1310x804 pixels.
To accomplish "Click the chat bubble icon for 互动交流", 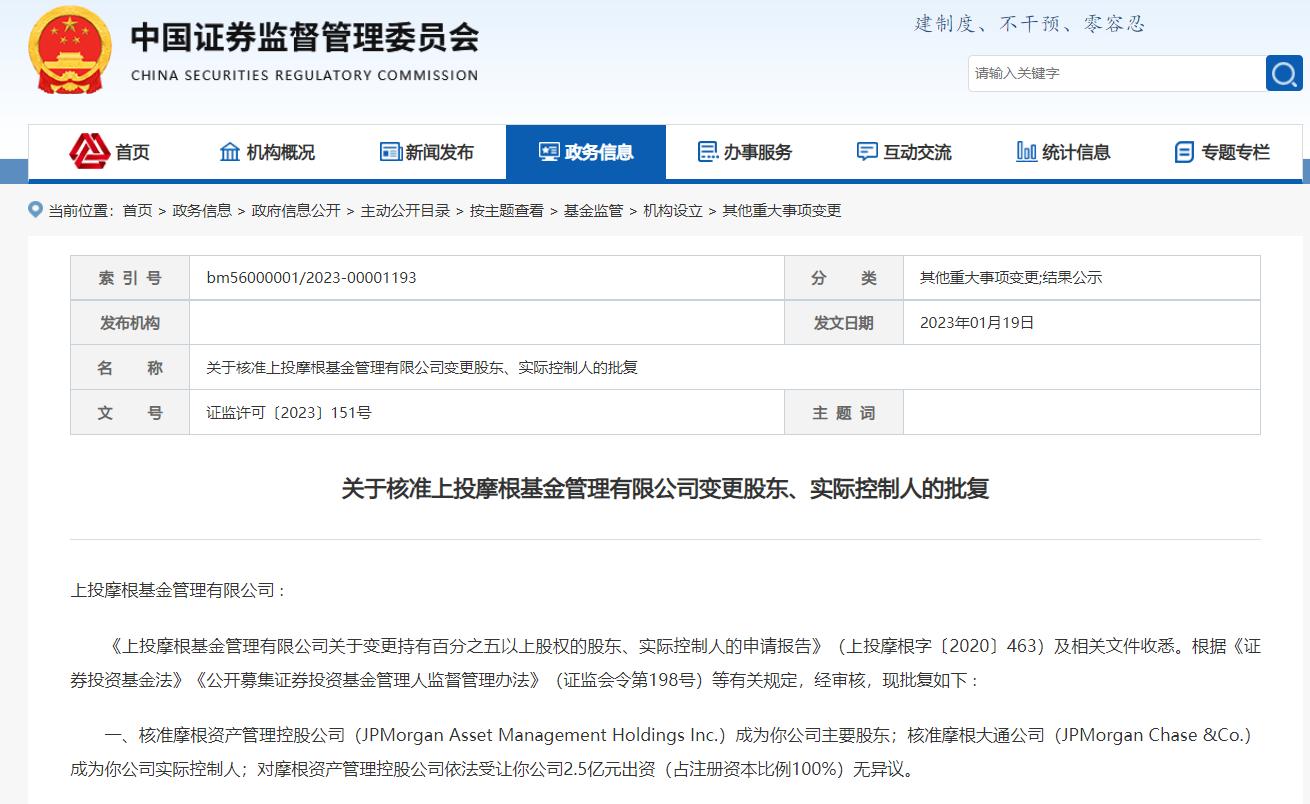I will tap(867, 151).
